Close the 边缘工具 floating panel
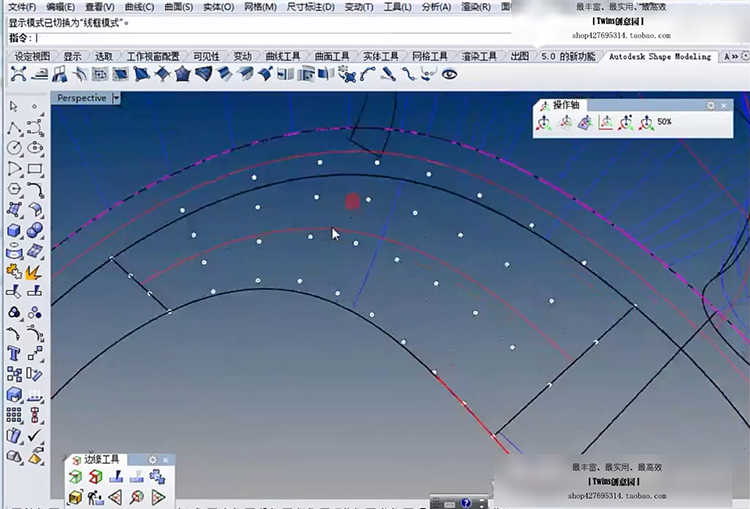This screenshot has height=509, width=750. pos(166,460)
